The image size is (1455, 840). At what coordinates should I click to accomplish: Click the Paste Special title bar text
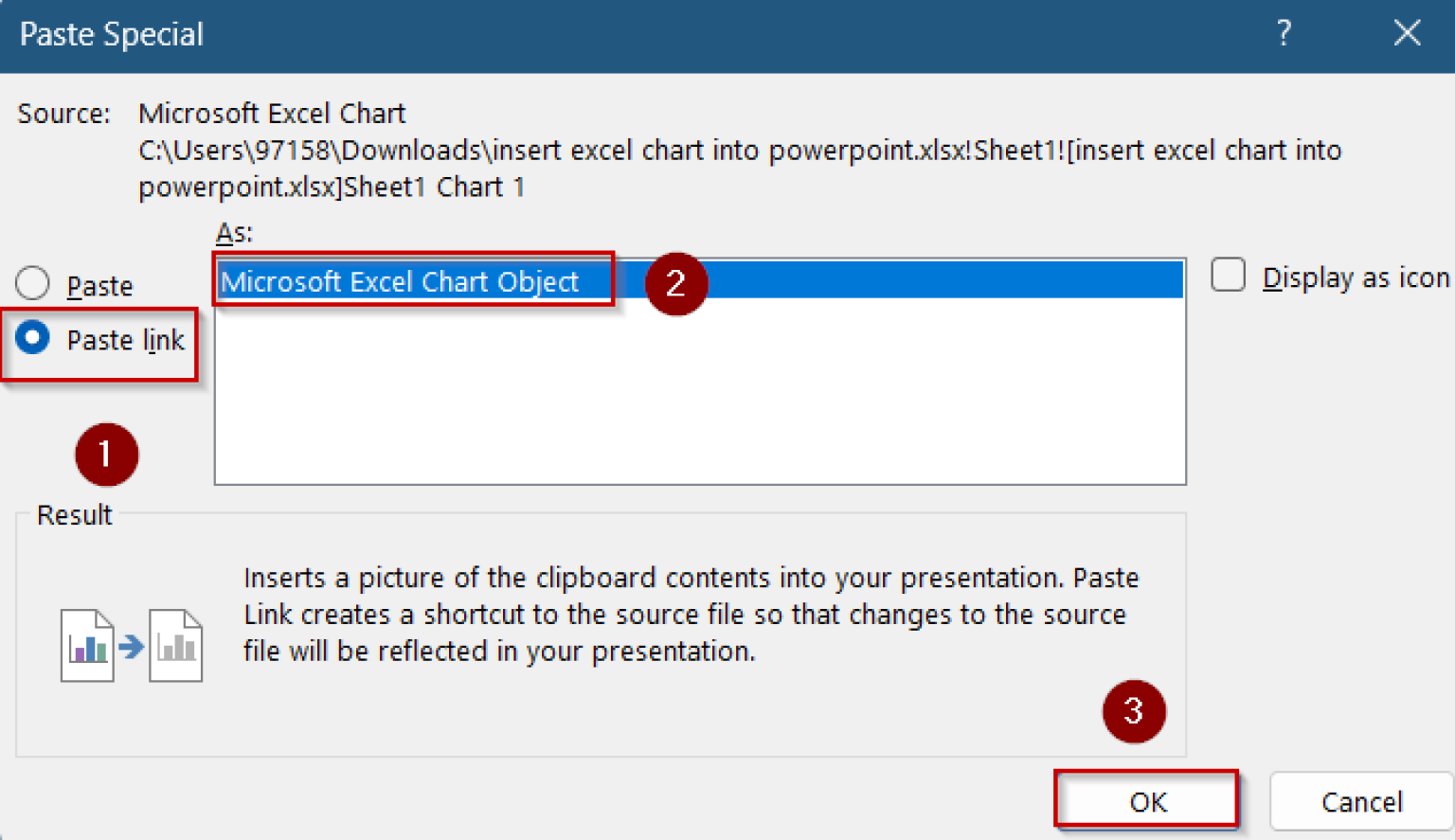(110, 34)
